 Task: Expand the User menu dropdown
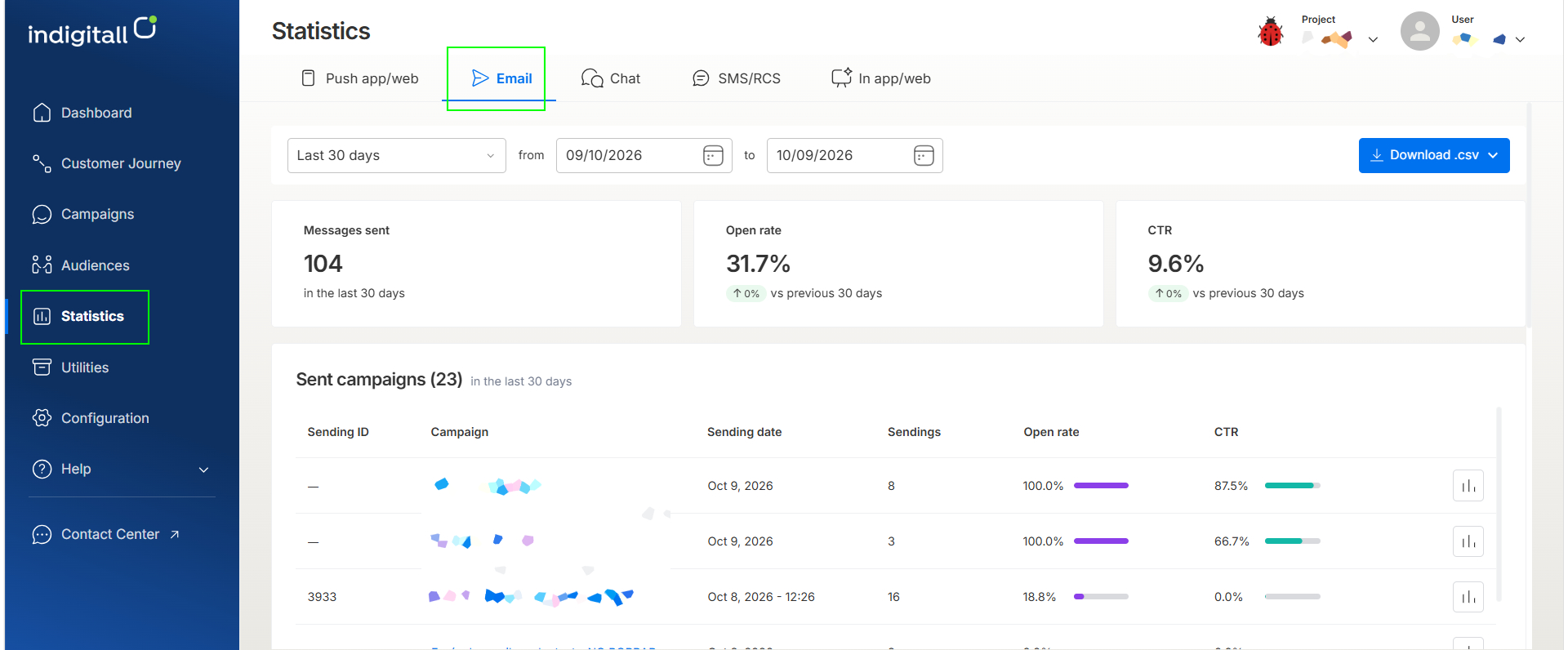click(1520, 39)
